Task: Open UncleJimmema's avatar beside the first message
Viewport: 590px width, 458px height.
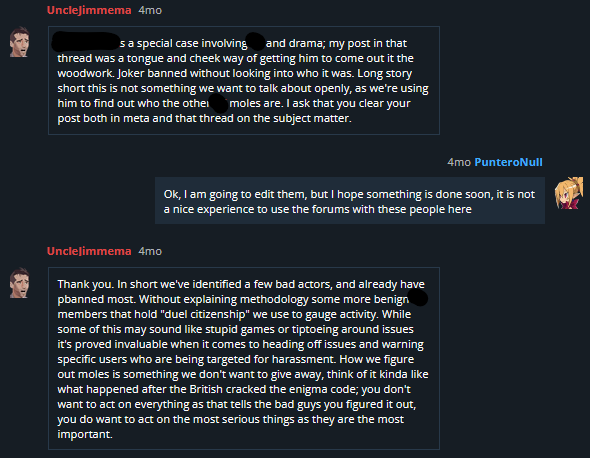Action: (x=20, y=42)
